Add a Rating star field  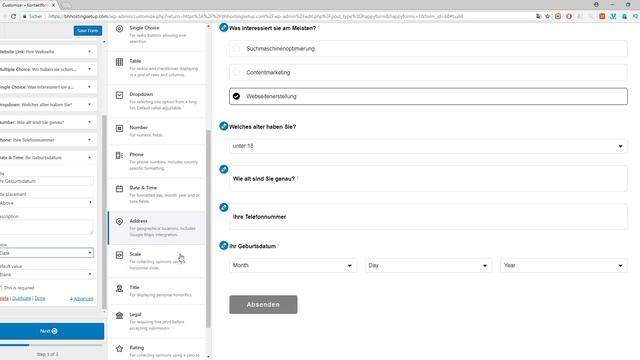pyautogui.click(x=157, y=350)
